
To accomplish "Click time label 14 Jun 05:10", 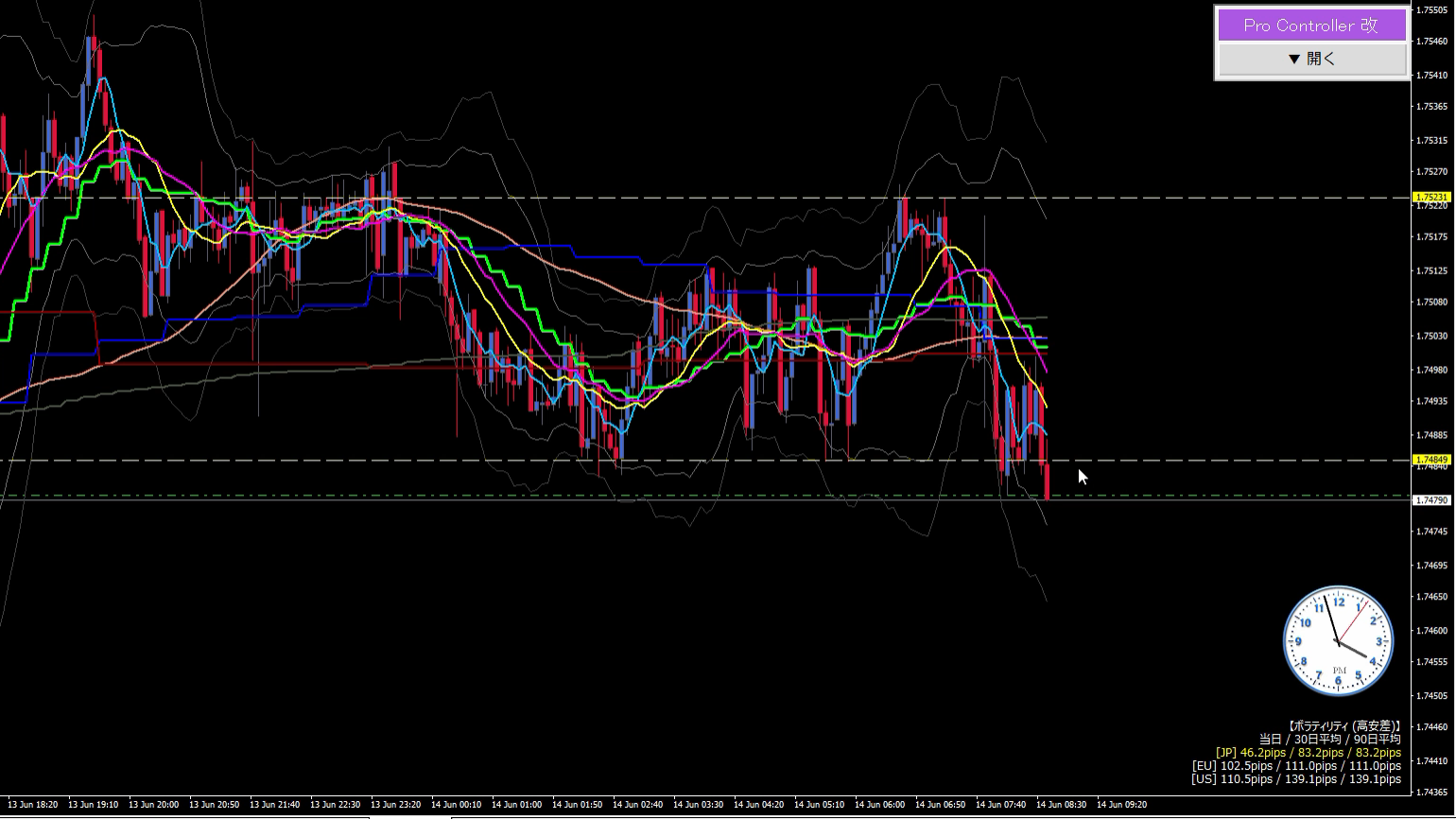I will tap(820, 805).
